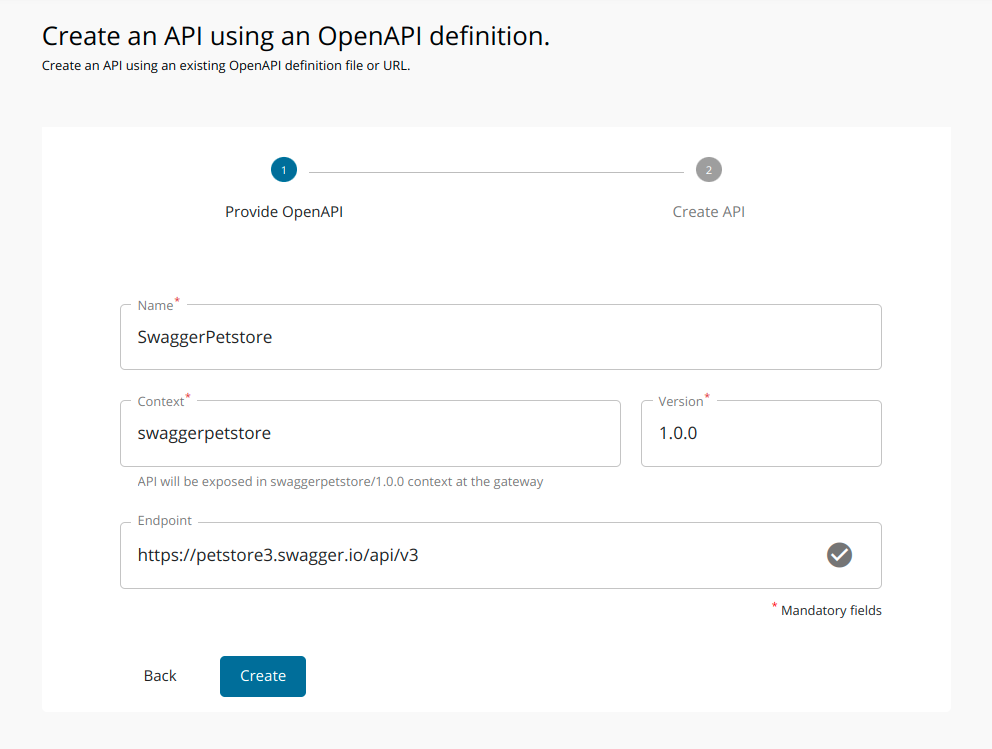Click the Back button
Image resolution: width=992 pixels, height=749 pixels.
click(160, 676)
